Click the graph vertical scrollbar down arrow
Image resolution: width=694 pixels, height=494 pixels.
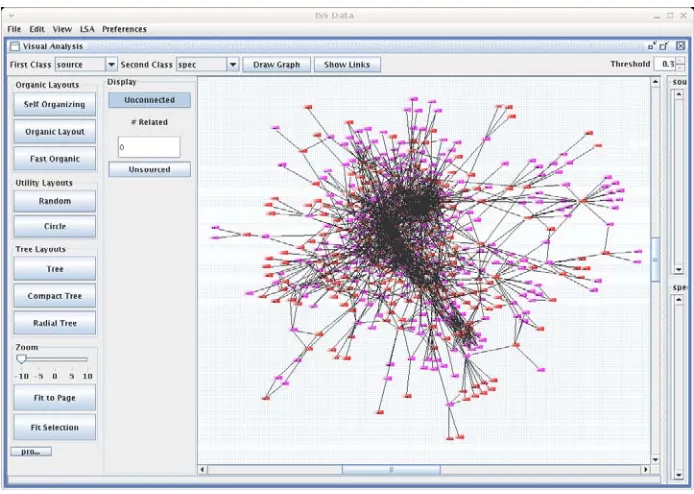(x=655, y=459)
